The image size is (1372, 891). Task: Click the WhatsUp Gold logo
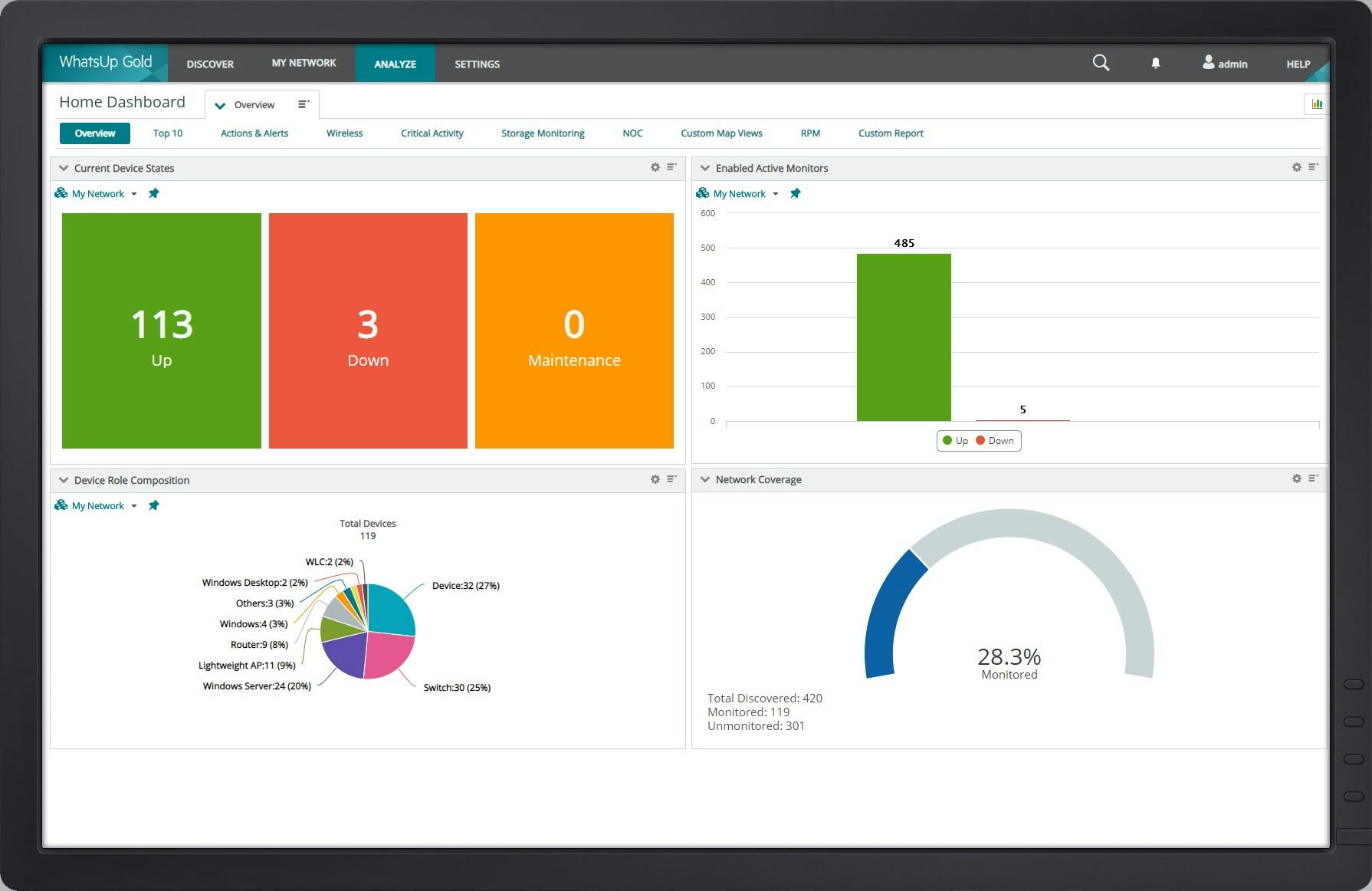[x=106, y=62]
